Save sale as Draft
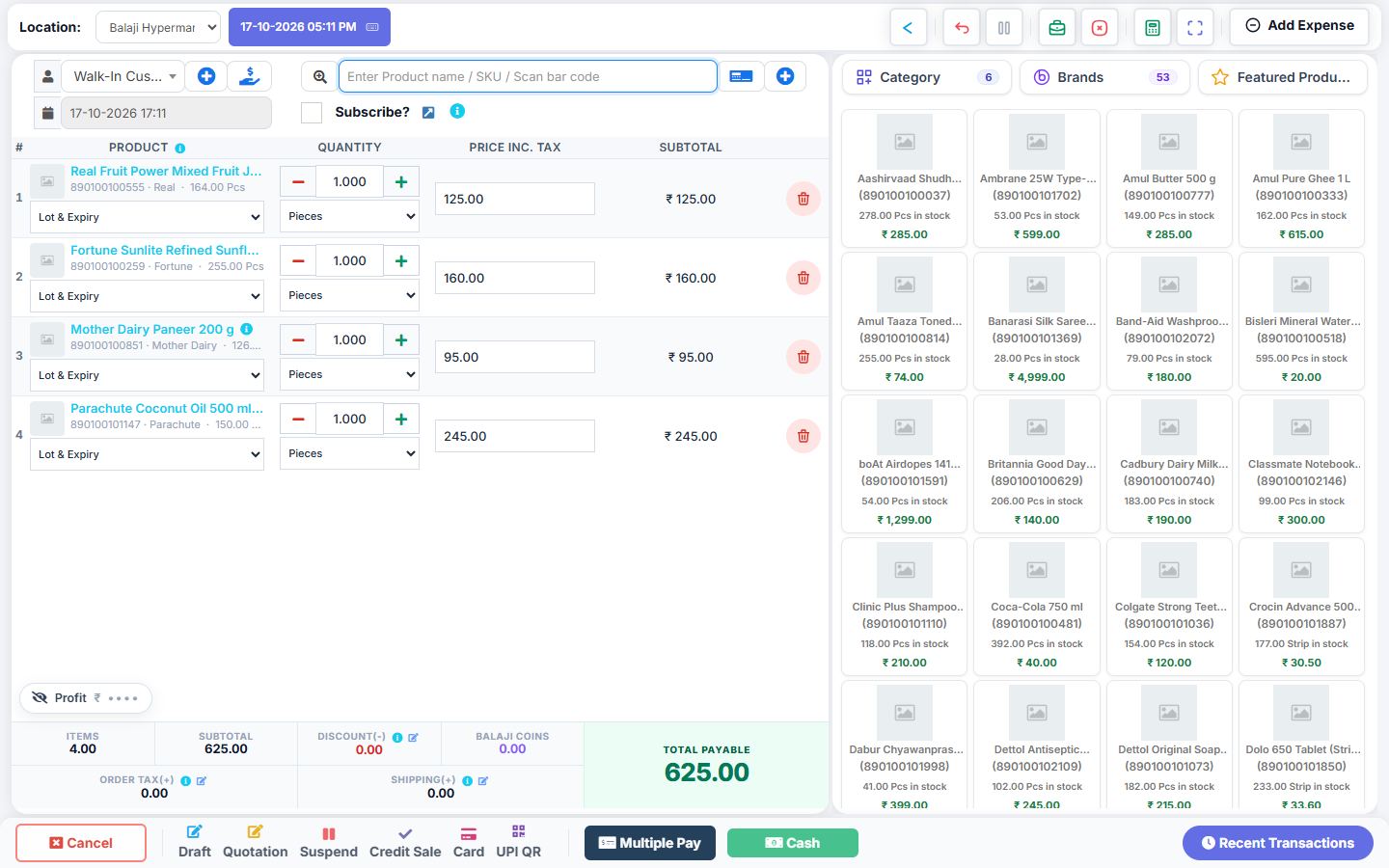Screen dimensions: 1389x868 point(194,842)
